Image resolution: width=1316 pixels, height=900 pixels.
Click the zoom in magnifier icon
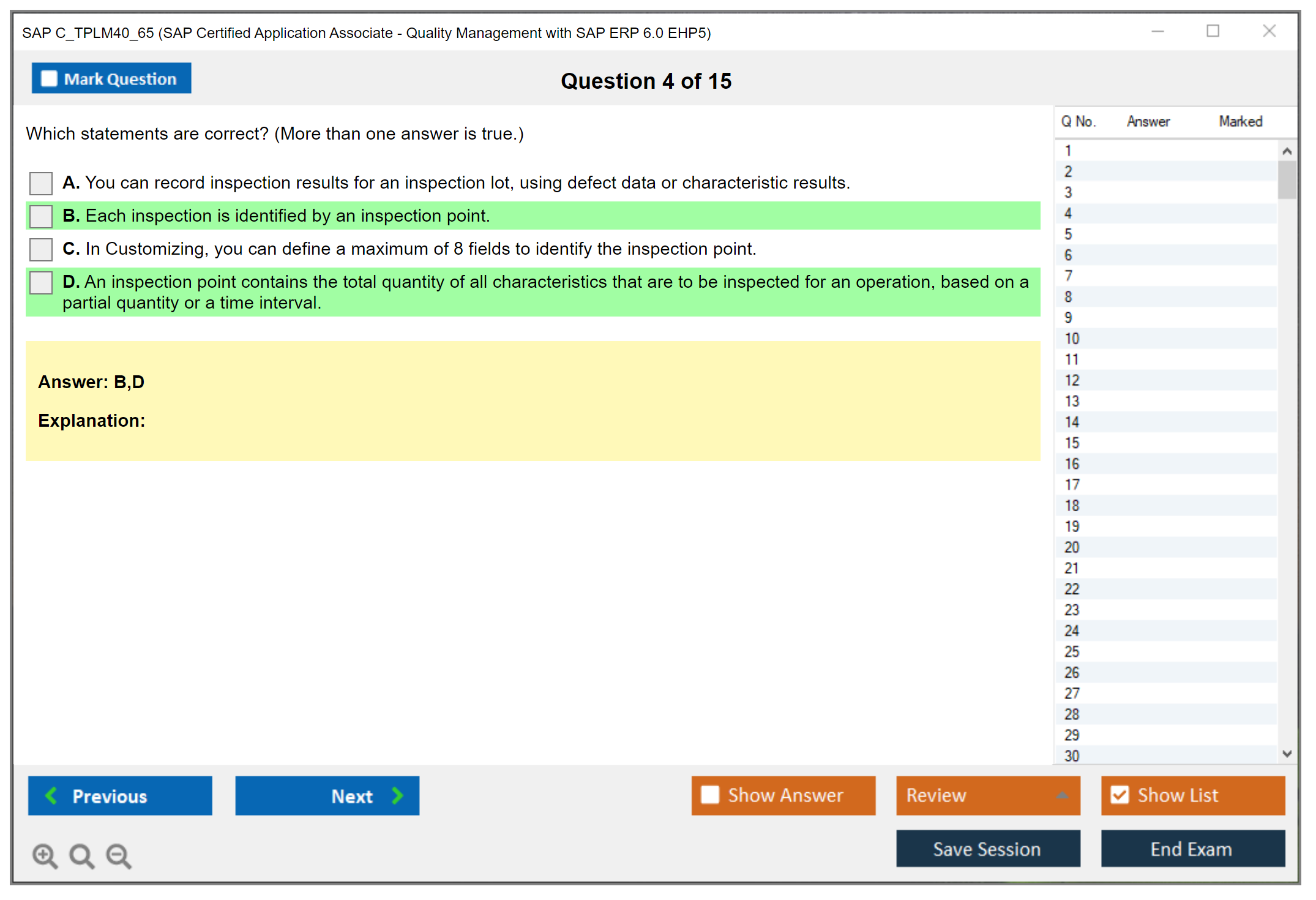click(44, 855)
